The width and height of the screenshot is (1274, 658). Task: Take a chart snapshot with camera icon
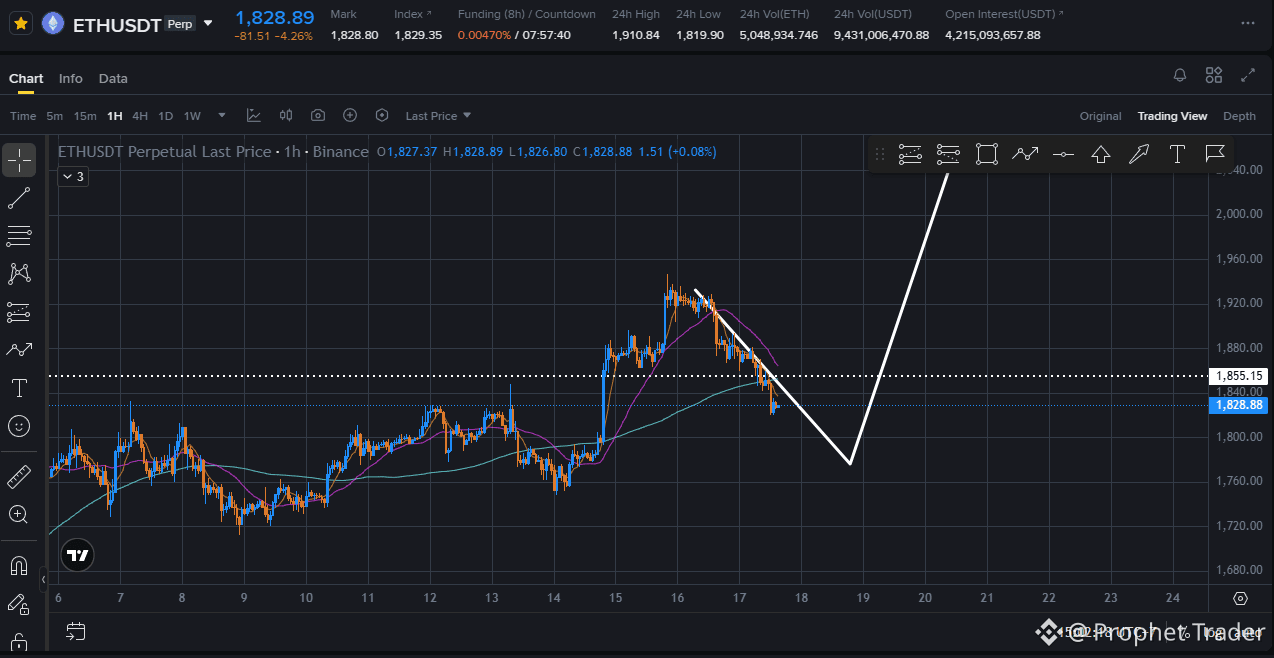point(318,116)
